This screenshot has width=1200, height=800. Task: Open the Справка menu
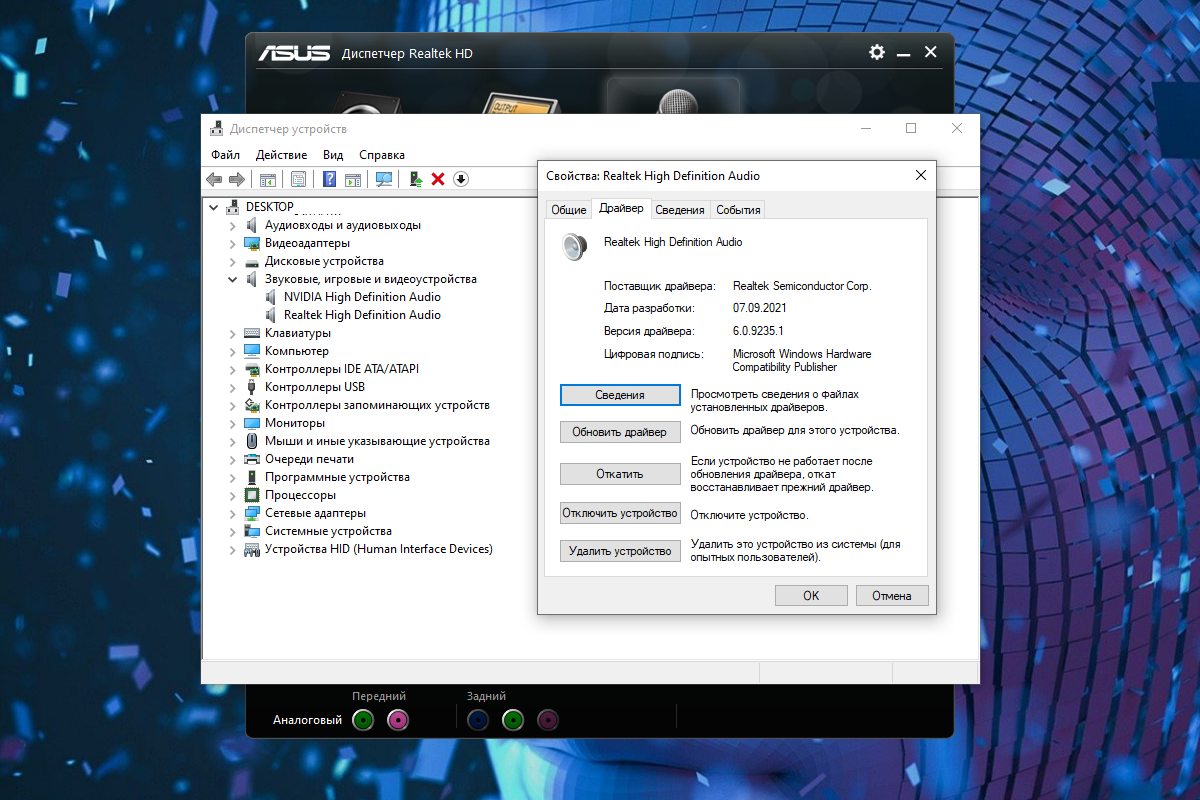click(382, 155)
